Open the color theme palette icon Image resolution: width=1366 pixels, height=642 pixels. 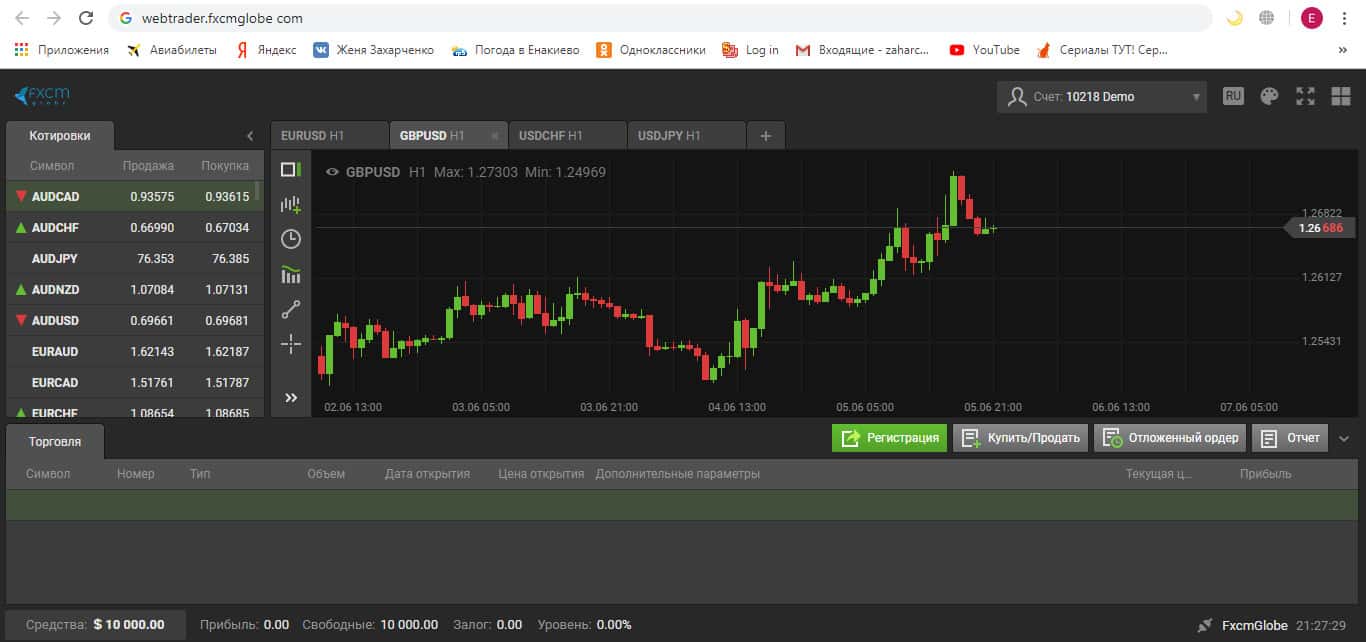pos(1269,96)
